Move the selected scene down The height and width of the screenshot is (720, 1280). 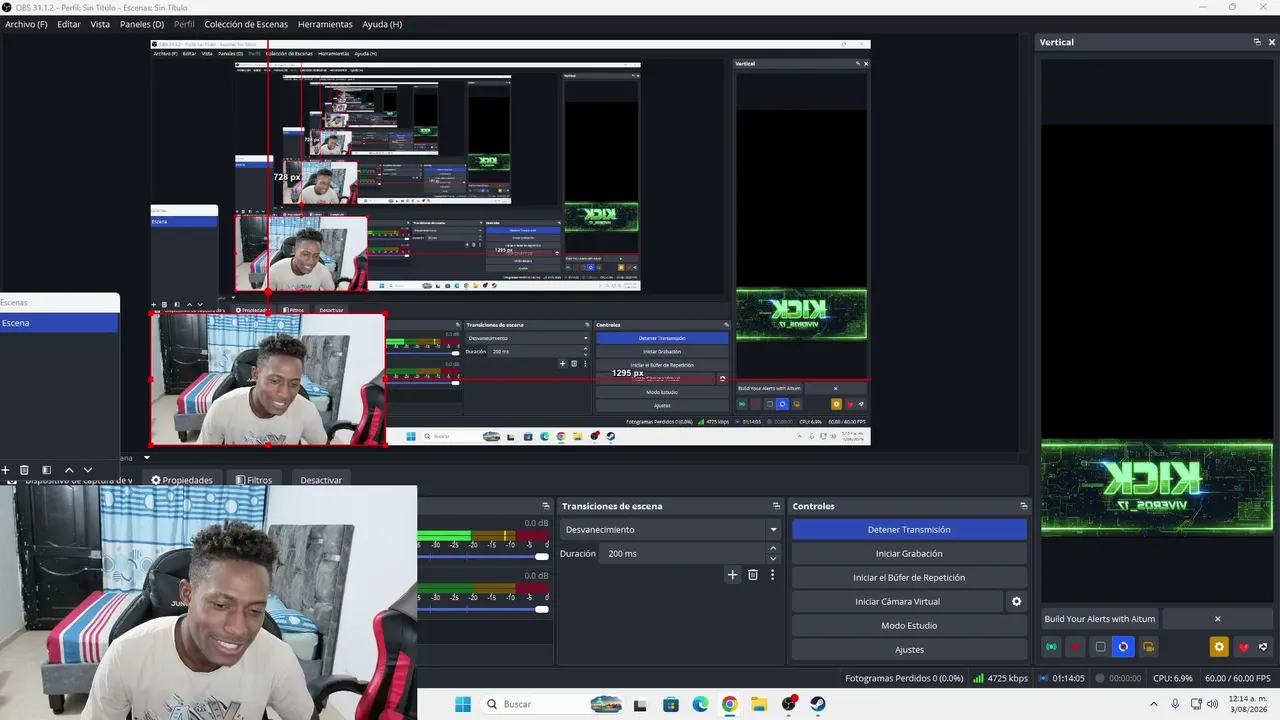88,470
